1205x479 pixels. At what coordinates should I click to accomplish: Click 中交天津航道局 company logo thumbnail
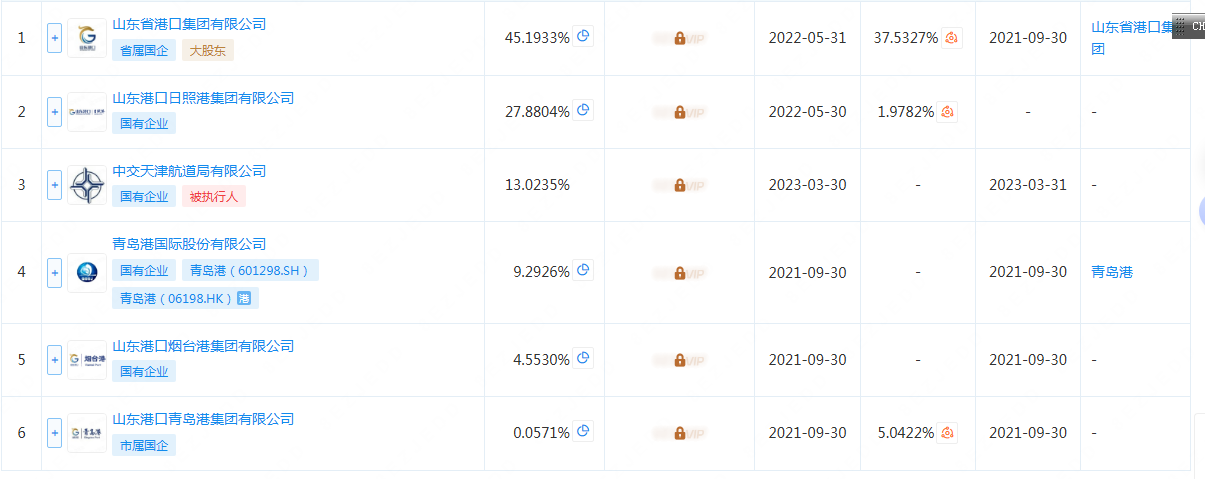[x=87, y=185]
